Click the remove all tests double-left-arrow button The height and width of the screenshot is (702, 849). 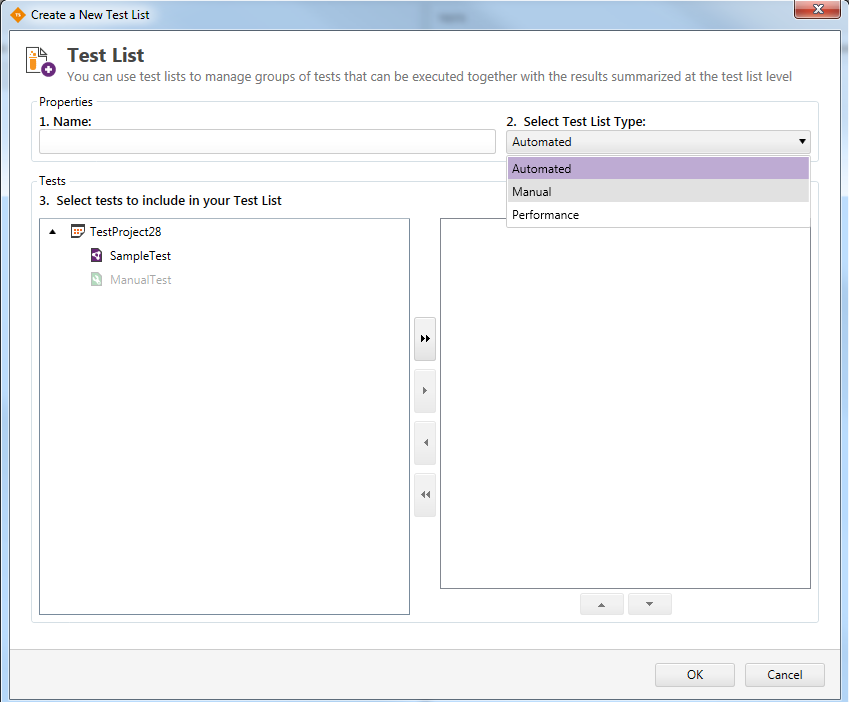click(x=425, y=495)
